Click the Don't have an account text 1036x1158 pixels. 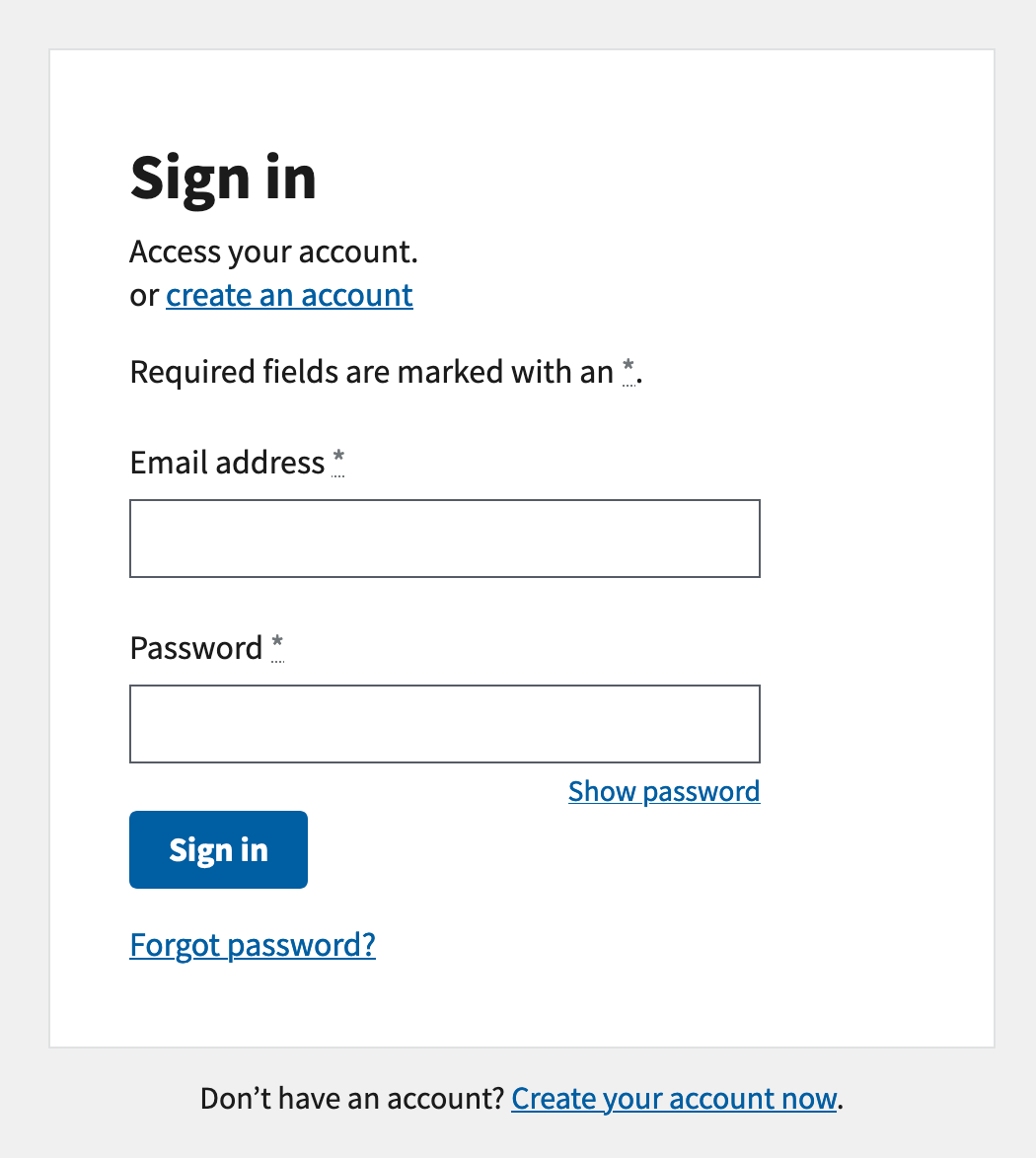click(x=350, y=1097)
